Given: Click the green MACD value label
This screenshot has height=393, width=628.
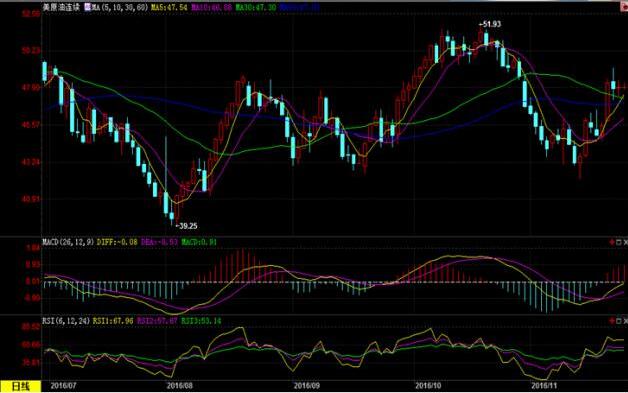Looking at the screenshot, I should (199, 242).
